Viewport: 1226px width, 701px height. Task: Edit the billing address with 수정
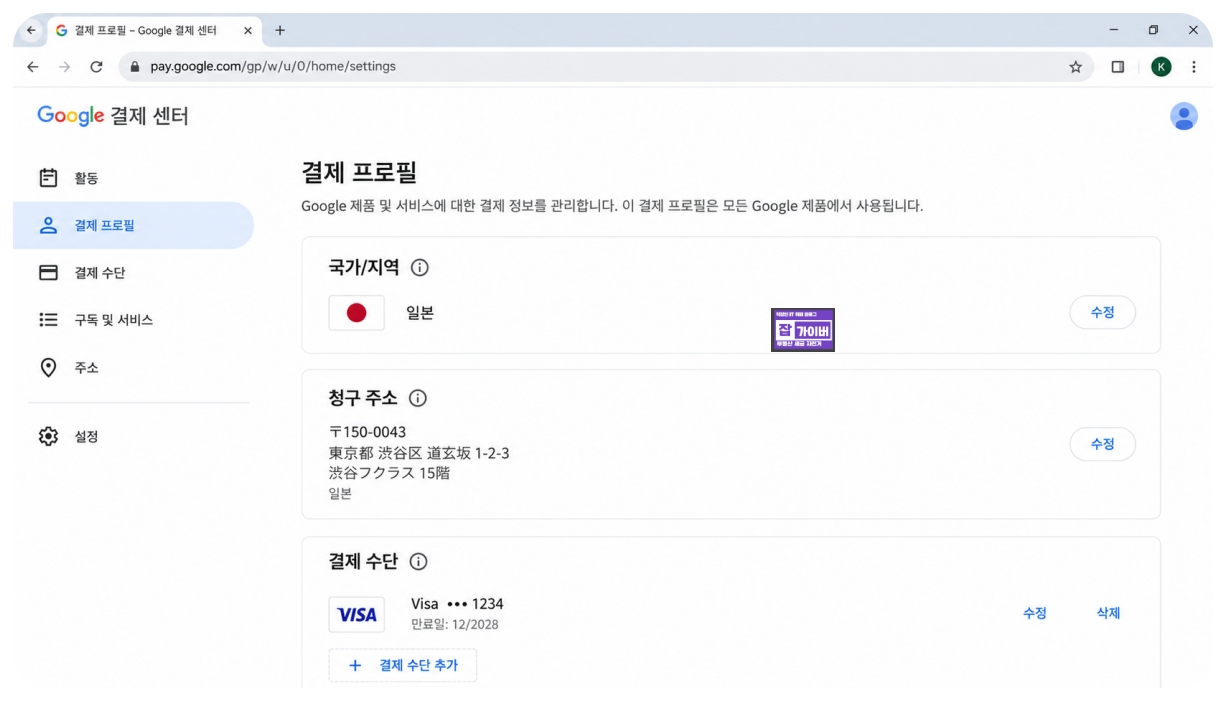click(1102, 444)
